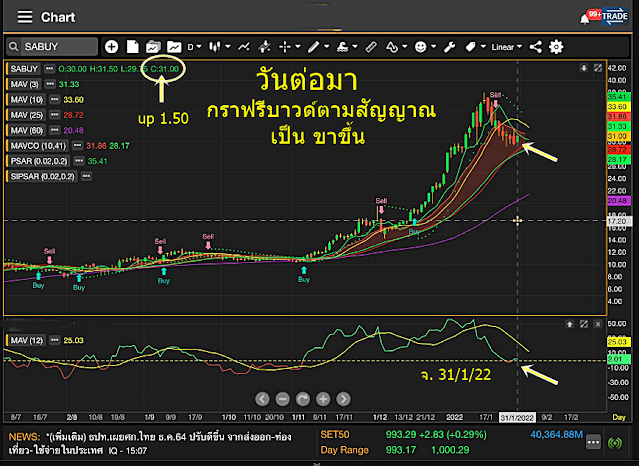Open the Linear scale dropdown
The image size is (639, 466).
(x=507, y=47)
